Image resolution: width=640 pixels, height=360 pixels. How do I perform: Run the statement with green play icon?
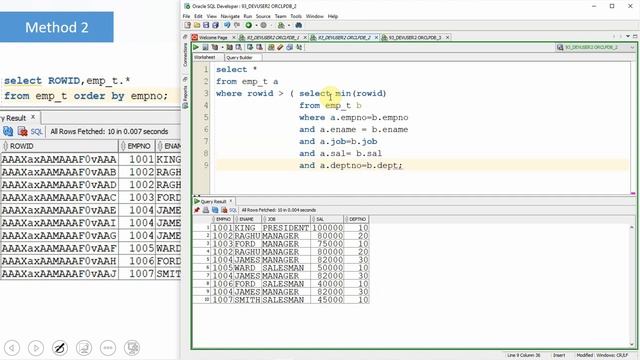pos(196,47)
